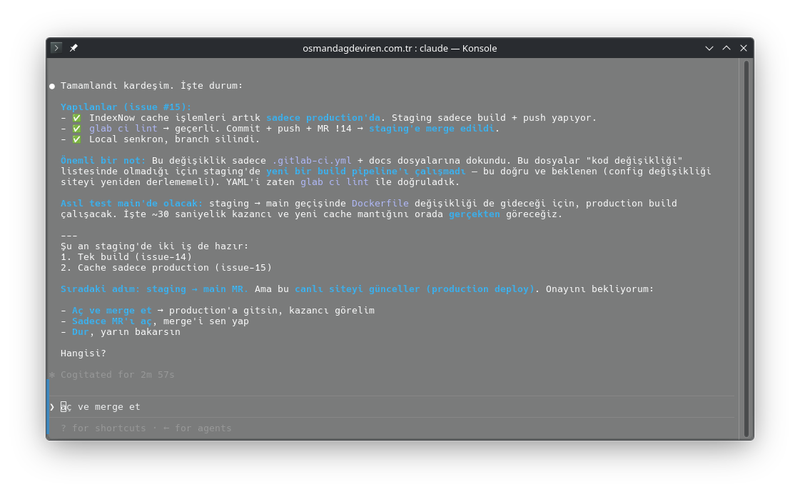Click 'Sıradaki adım: staging → main MR.' text
Screen dimensions: 800x495
[154, 289]
